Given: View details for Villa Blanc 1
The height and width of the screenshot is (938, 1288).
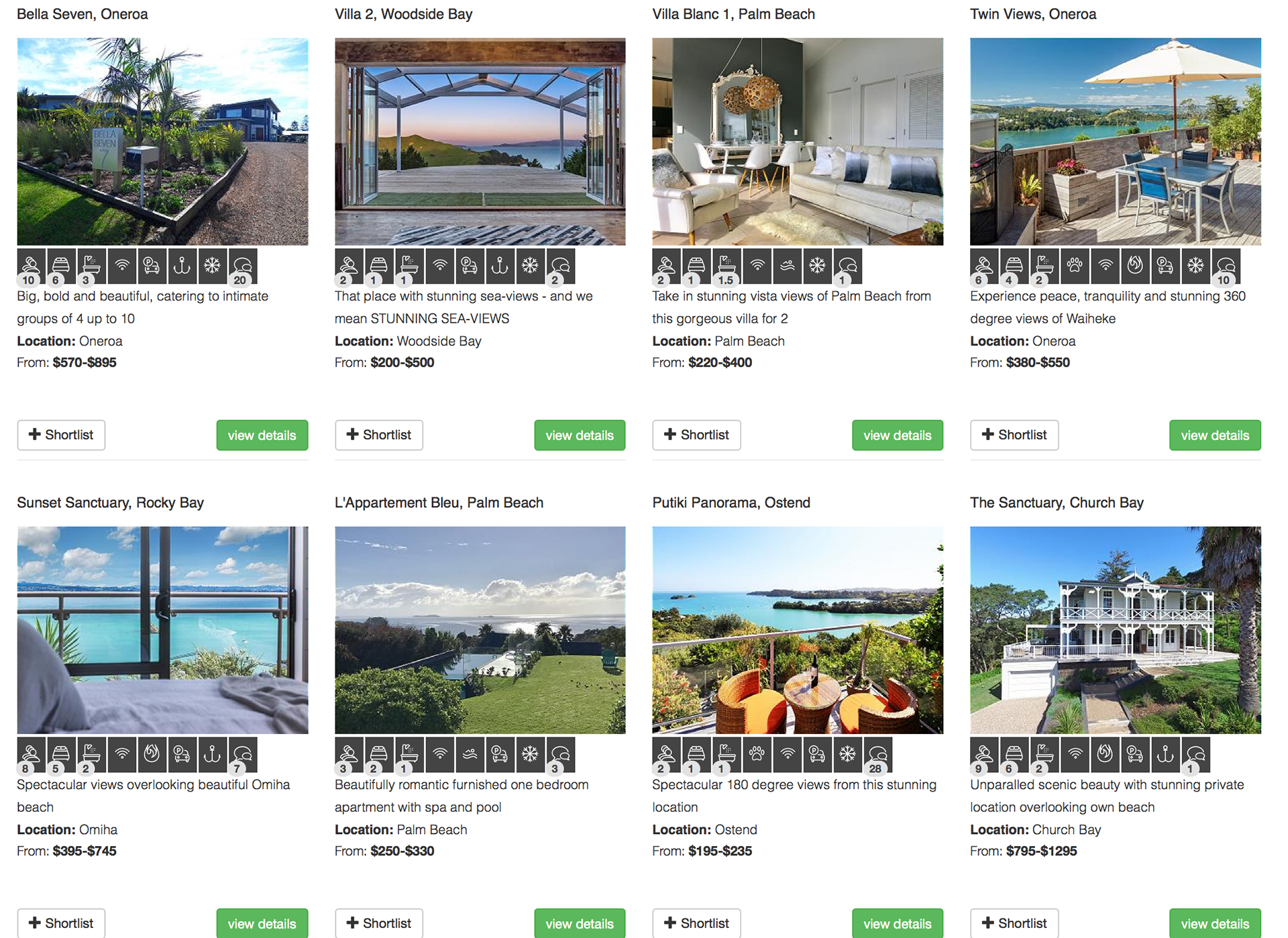Looking at the screenshot, I should (898, 435).
